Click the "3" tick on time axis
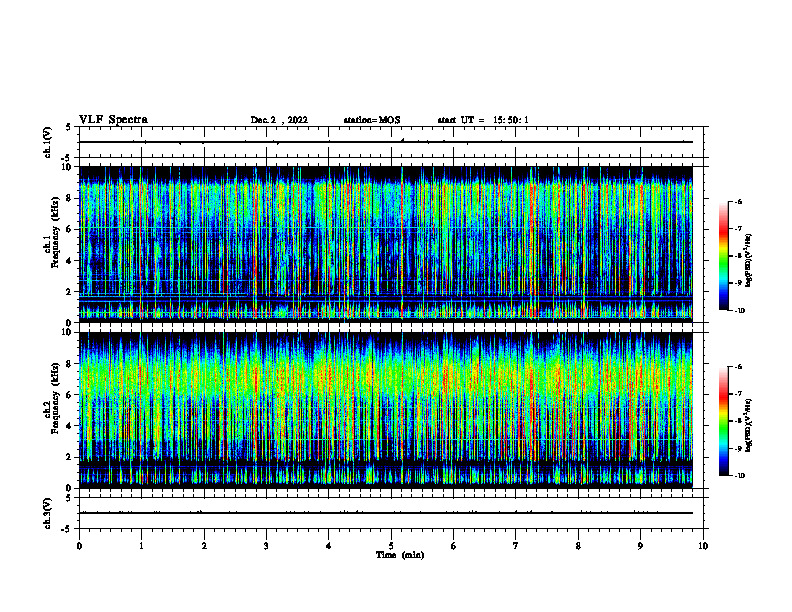The height and width of the screenshot is (612, 792). pyautogui.click(x=266, y=546)
